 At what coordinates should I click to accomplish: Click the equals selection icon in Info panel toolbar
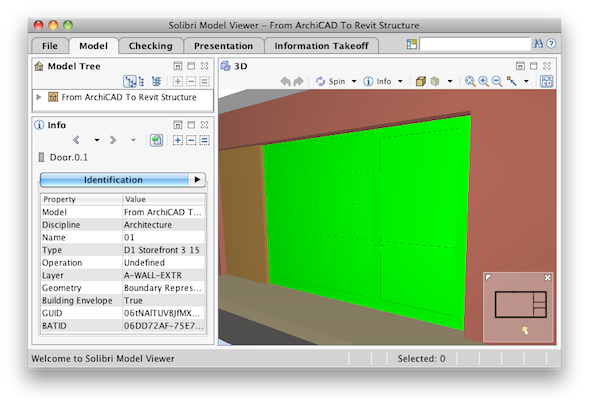[204, 140]
